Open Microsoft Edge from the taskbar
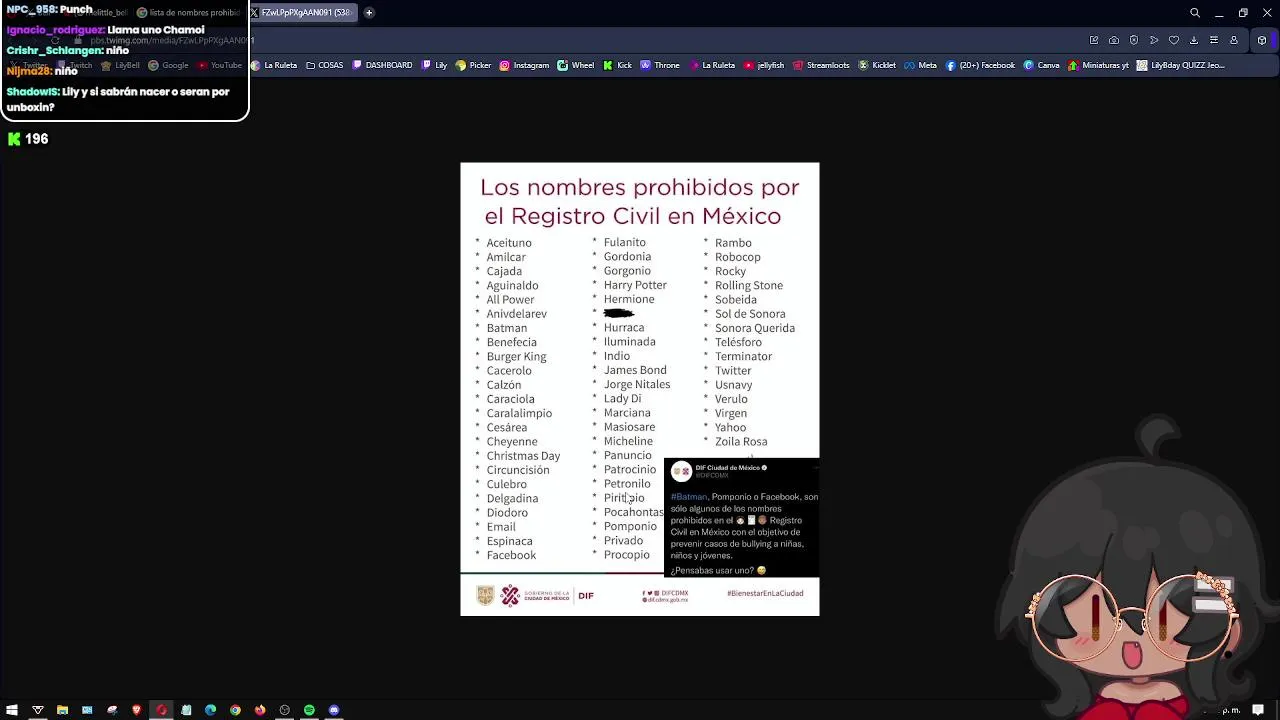Viewport: 1280px width, 720px height. [x=210, y=710]
